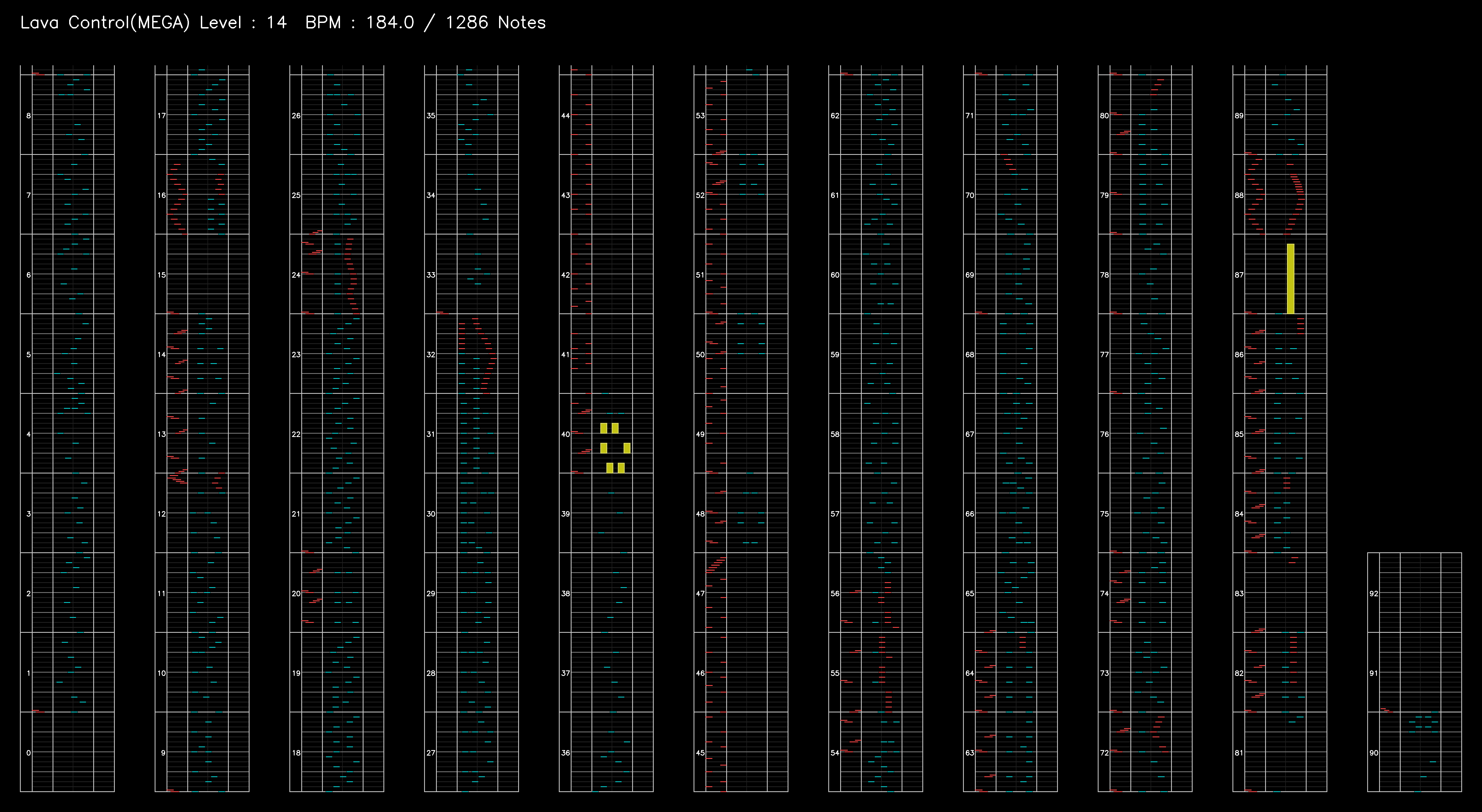Viewport: 1482px width, 812px height.
Task: Select measure number 45 label
Action: click(700, 753)
